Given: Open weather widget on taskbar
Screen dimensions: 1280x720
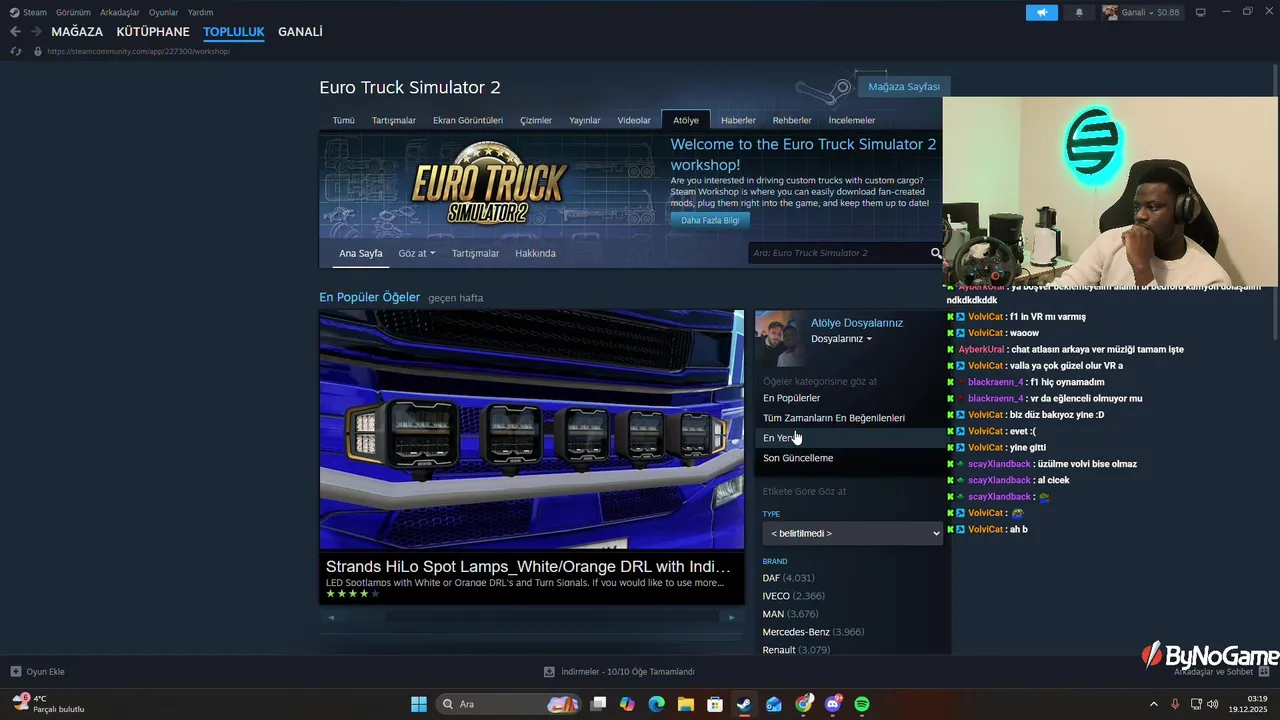Looking at the screenshot, I should point(48,704).
